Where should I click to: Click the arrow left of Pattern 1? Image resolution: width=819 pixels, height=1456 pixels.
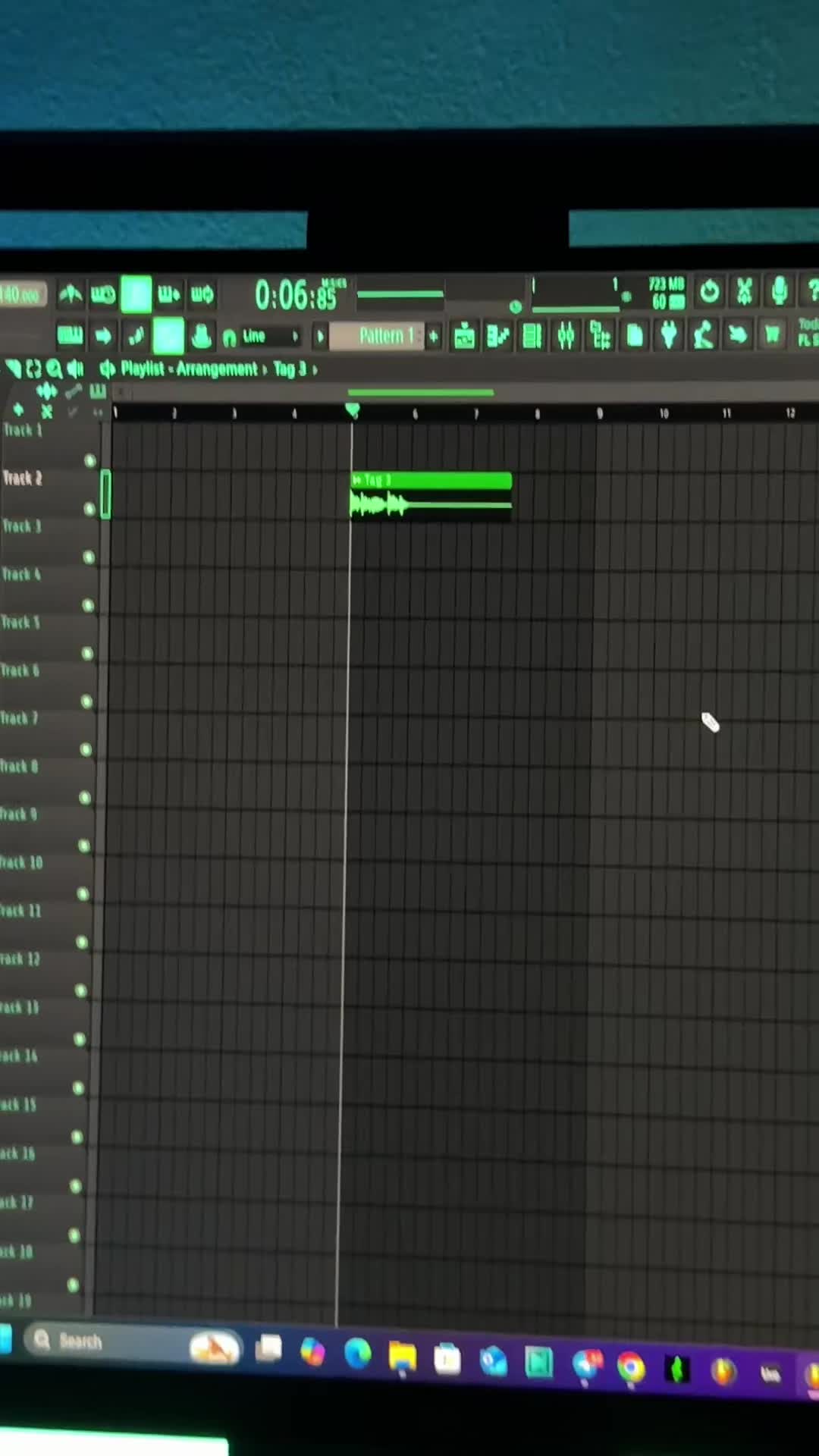tap(320, 336)
